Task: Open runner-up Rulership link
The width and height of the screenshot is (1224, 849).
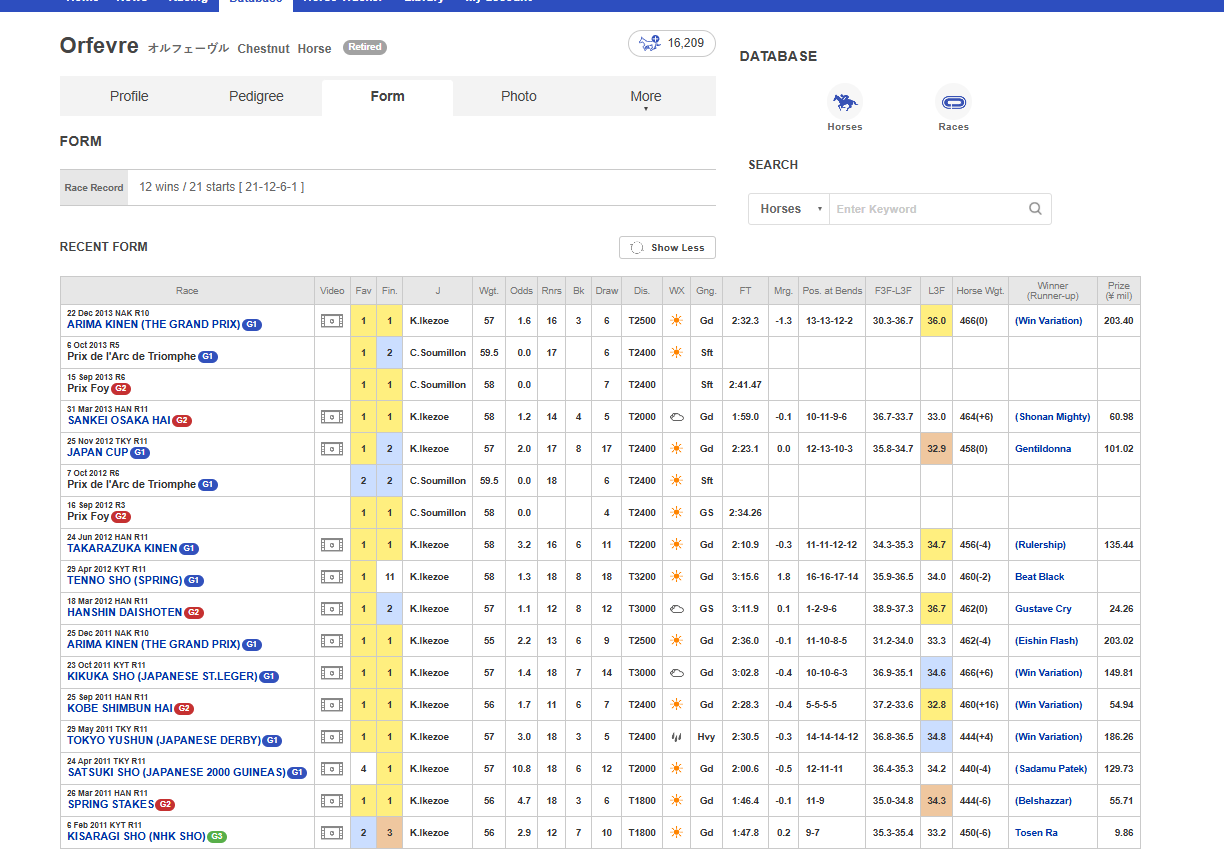Action: [1040, 545]
